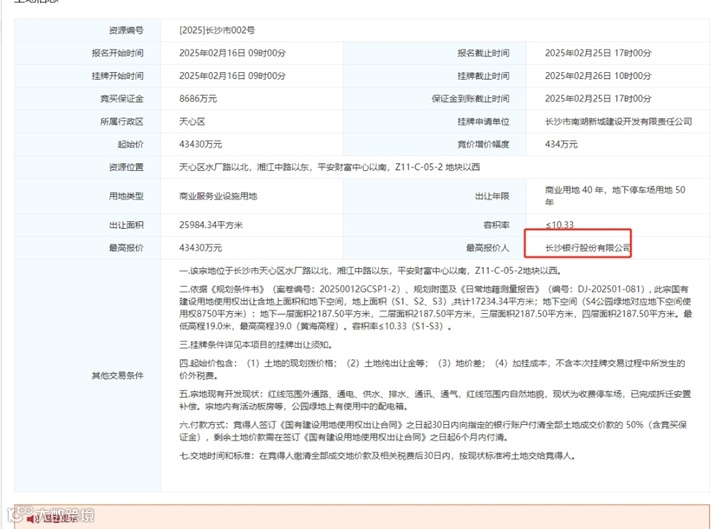Select deposit value 8686万元
The height and width of the screenshot is (529, 716).
198,99
